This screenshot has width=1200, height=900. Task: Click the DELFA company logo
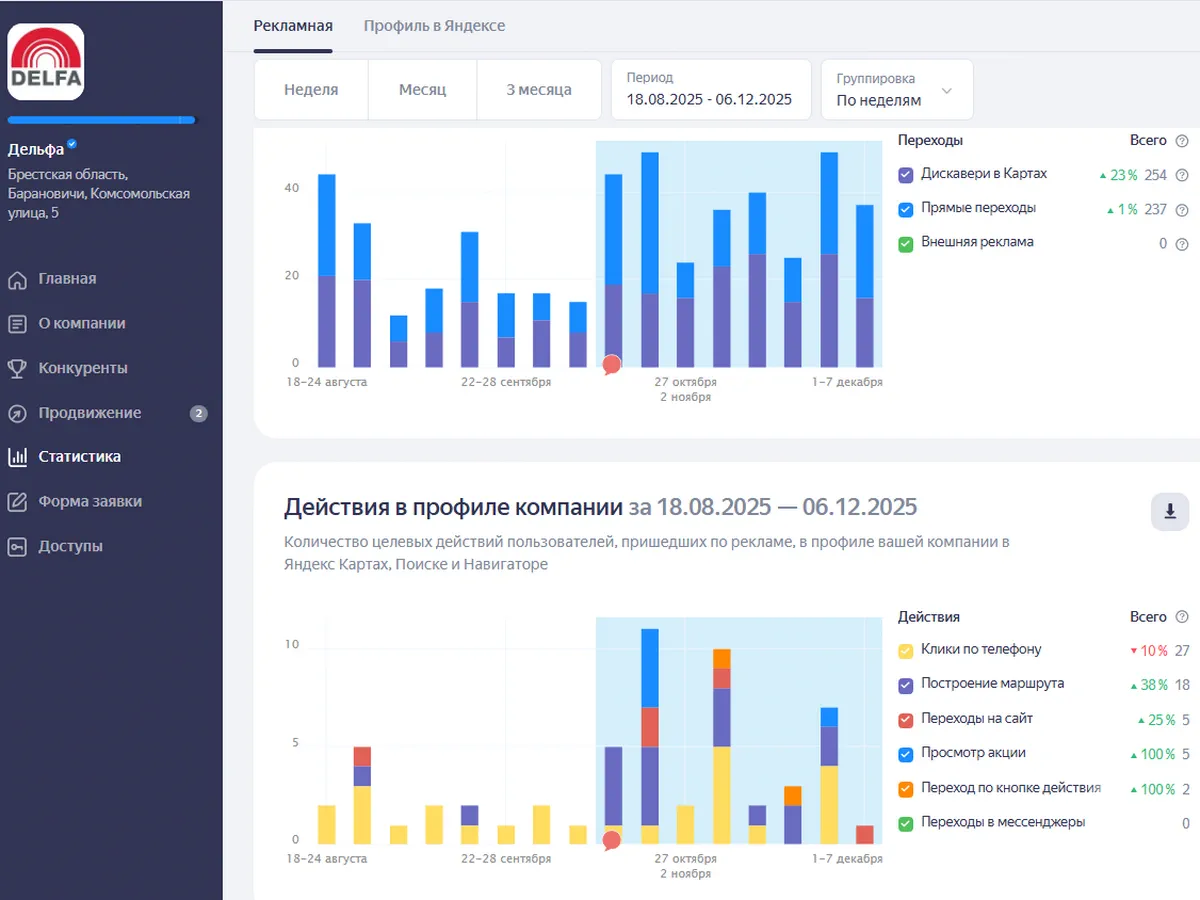46,62
